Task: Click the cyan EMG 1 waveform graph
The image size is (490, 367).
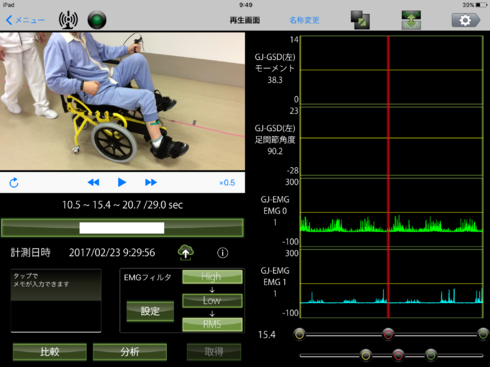Action: pos(392,283)
